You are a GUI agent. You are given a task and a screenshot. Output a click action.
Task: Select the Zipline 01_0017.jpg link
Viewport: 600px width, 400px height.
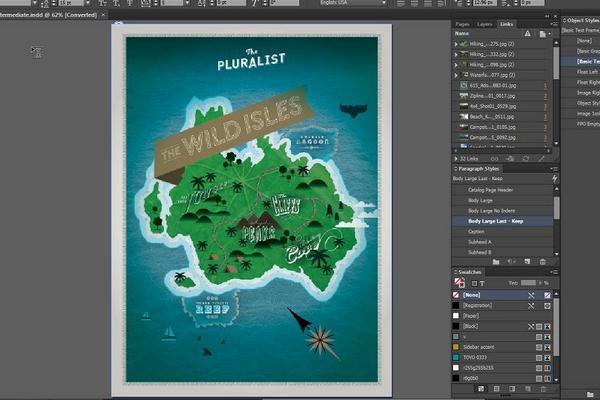point(502,96)
